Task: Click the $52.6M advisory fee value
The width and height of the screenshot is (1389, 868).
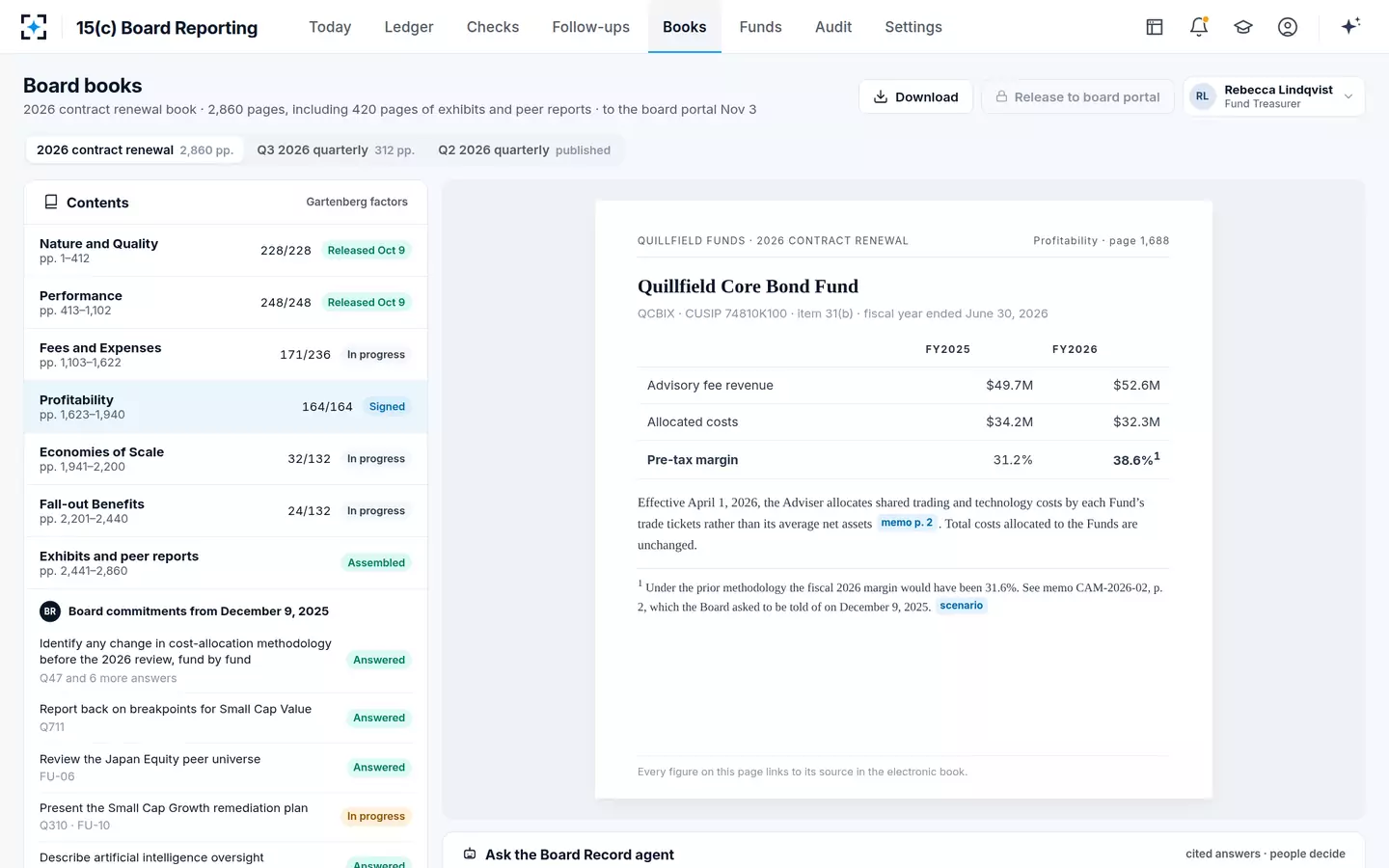Action: pyautogui.click(x=1136, y=385)
